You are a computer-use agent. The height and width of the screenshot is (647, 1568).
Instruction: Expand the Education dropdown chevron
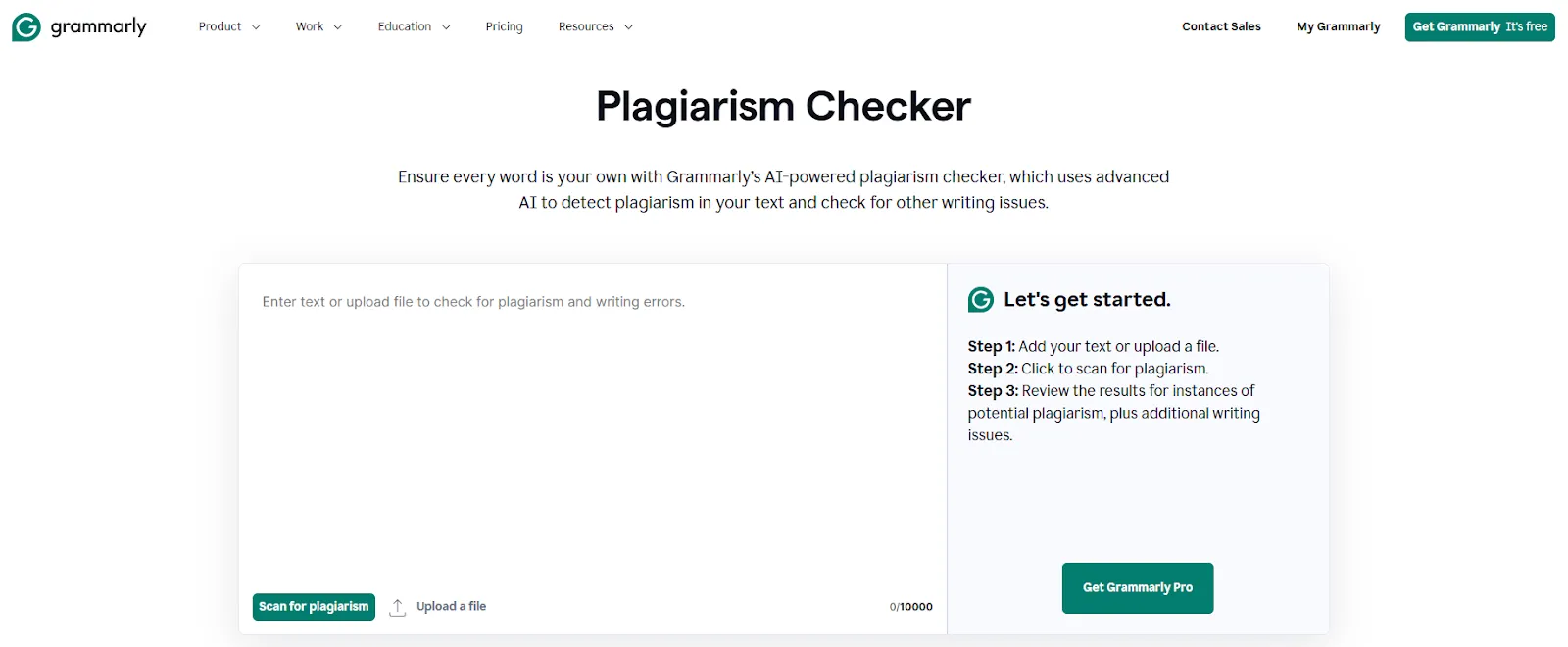click(x=446, y=27)
